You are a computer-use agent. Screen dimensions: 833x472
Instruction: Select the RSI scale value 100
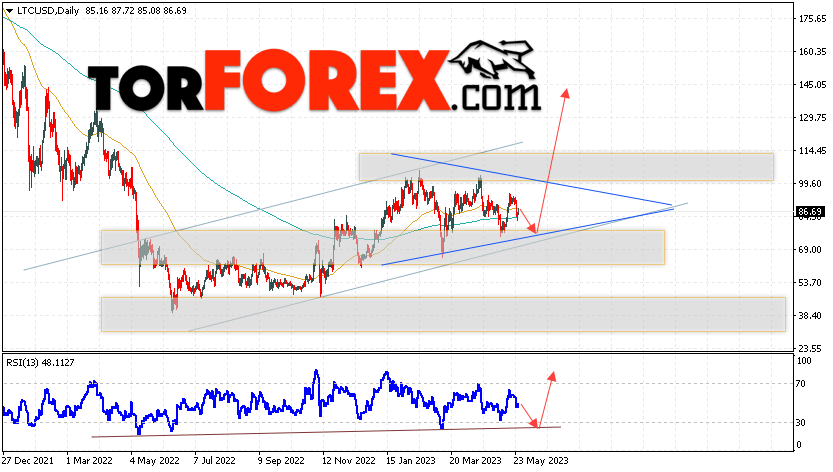[x=805, y=361]
